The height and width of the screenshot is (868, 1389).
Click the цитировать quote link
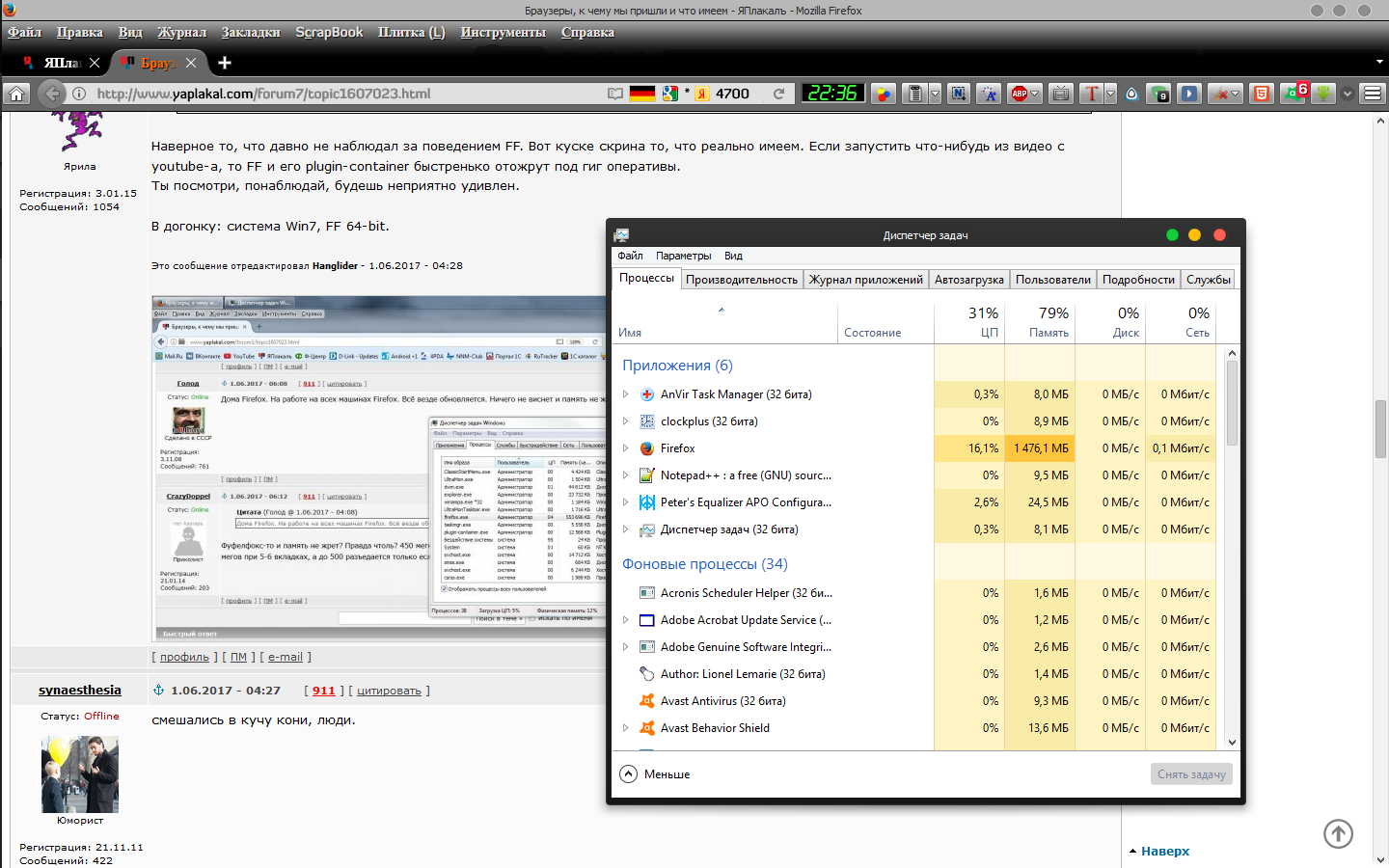coord(389,691)
